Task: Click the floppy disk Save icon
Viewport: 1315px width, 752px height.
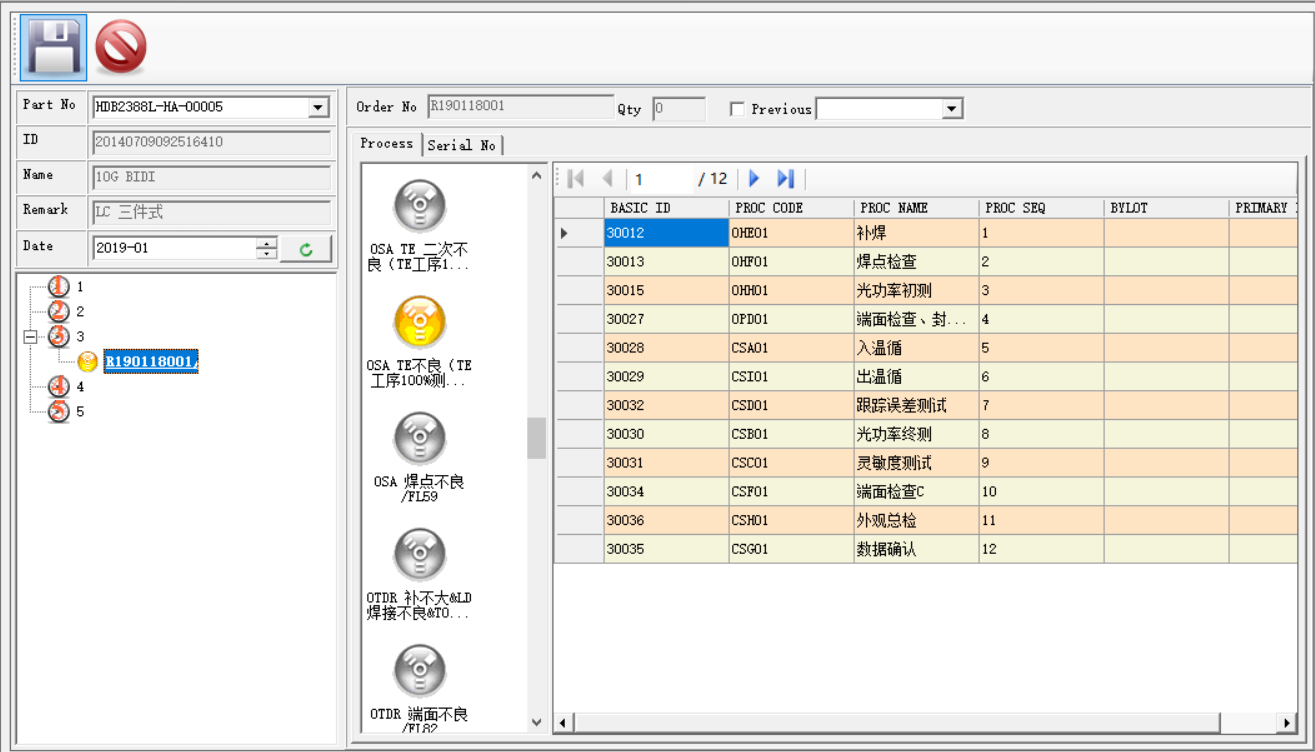Action: coord(53,47)
